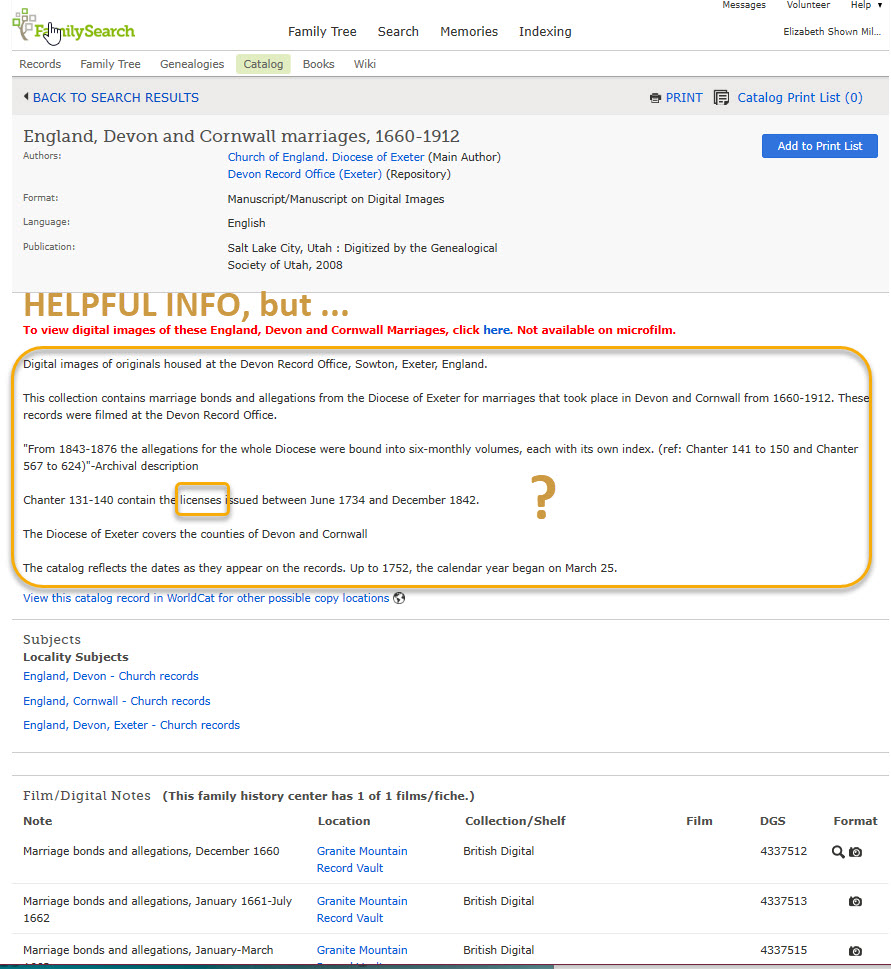
Task: Click the DGS number 4337515
Action: pos(783,950)
